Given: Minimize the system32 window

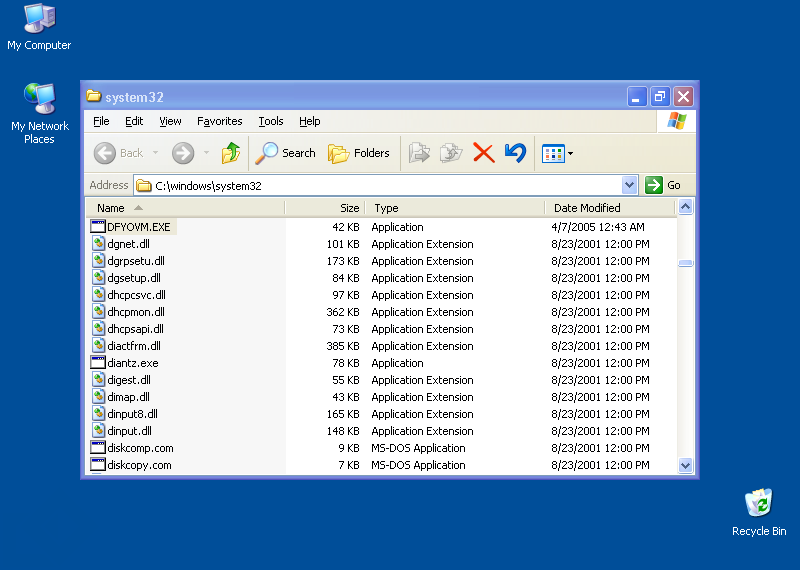Looking at the screenshot, I should tap(636, 96).
